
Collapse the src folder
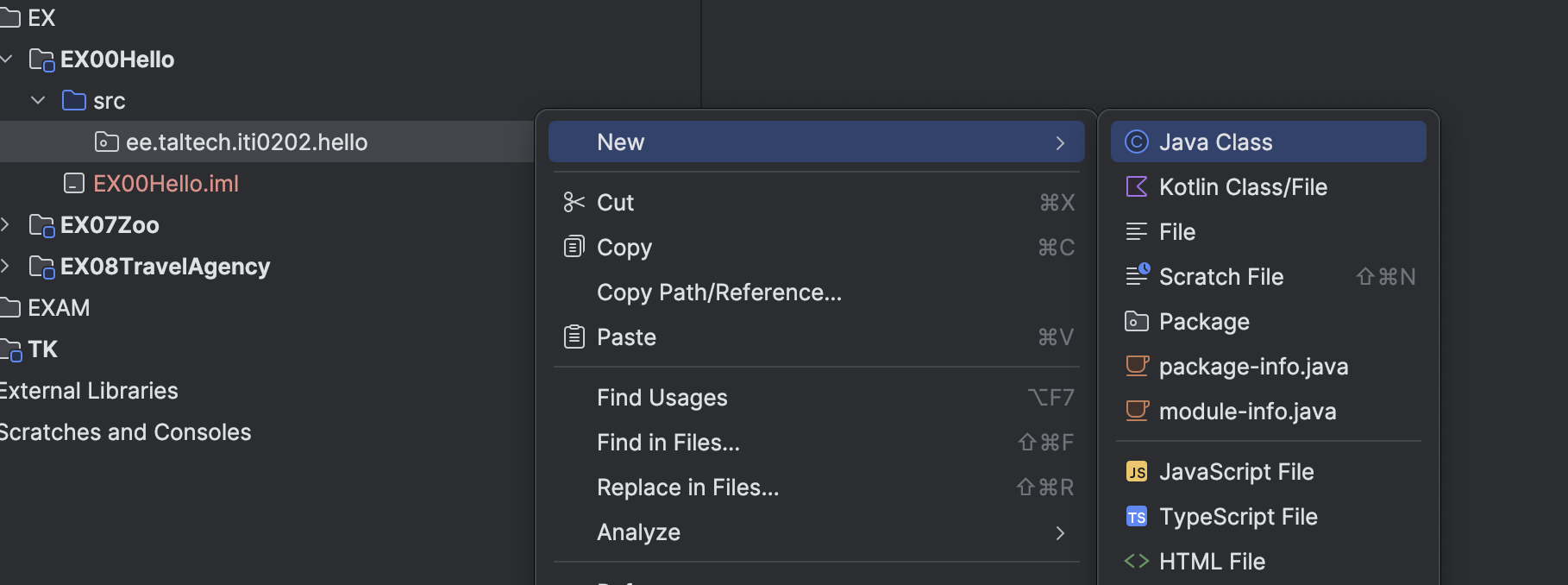[38, 100]
